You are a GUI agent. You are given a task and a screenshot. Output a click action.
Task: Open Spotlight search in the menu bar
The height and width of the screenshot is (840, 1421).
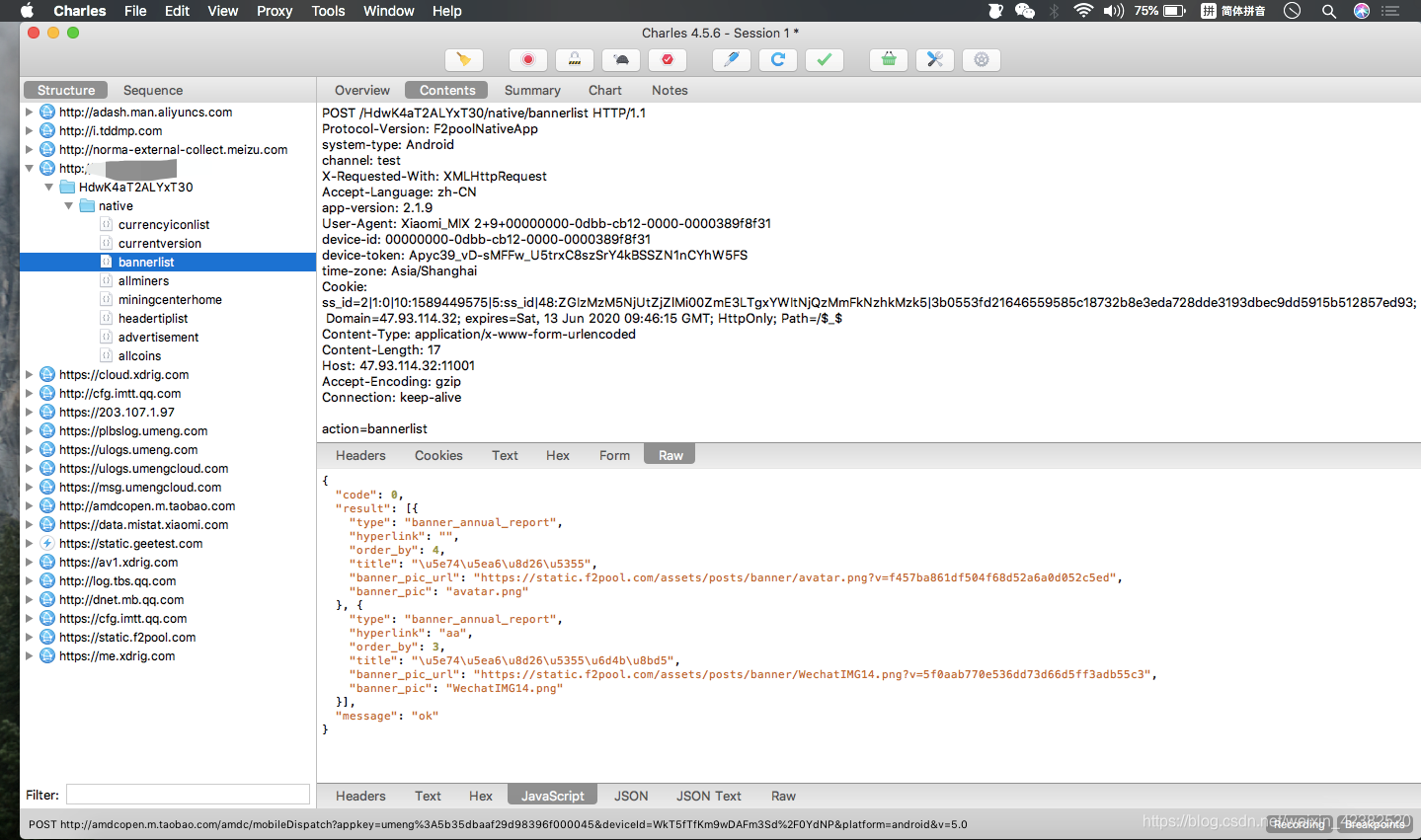[1329, 11]
